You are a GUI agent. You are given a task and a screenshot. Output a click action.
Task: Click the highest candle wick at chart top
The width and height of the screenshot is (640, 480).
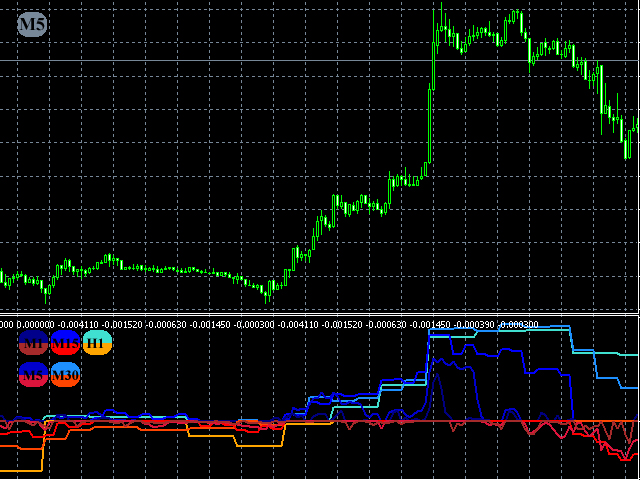[x=442, y=16]
